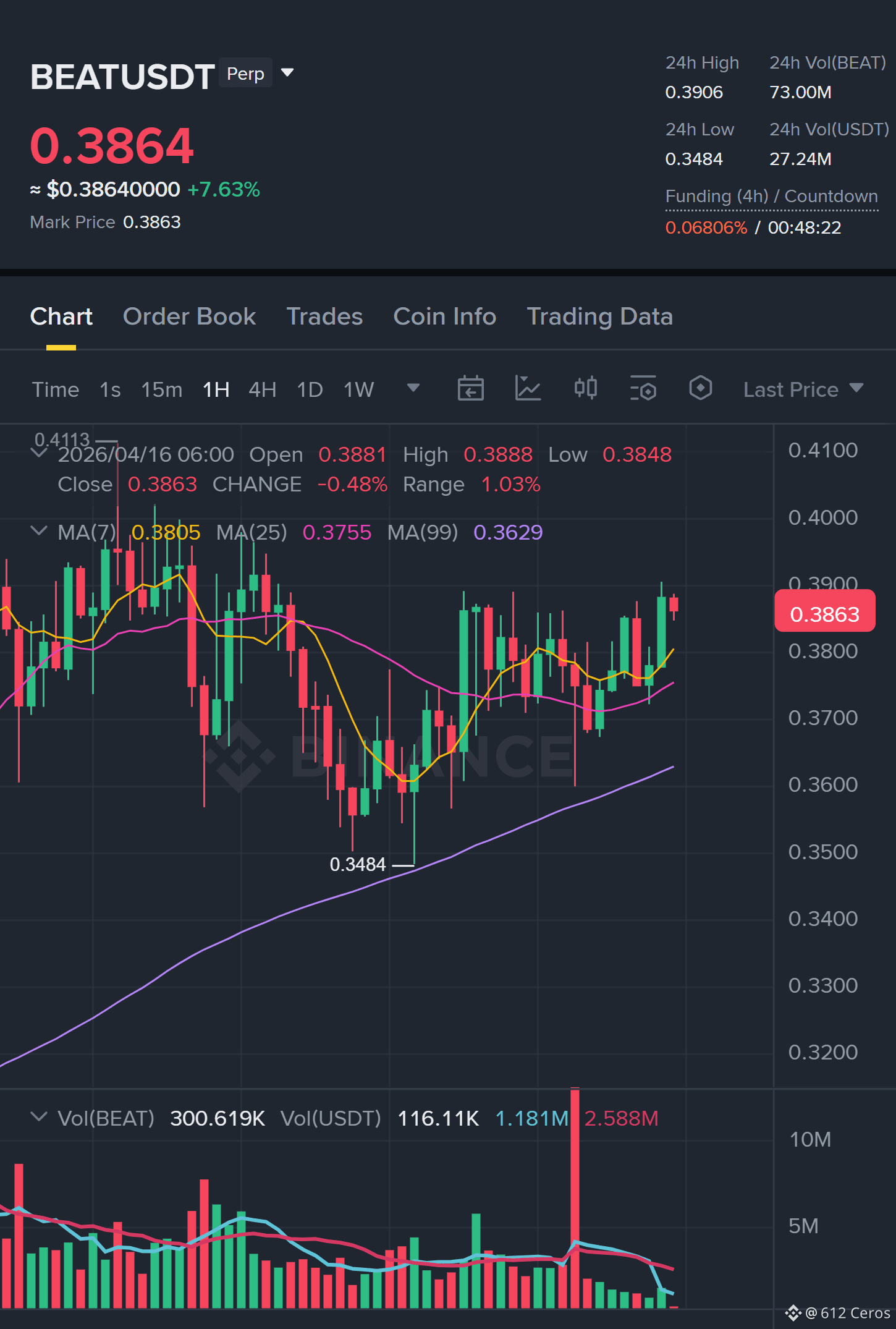
Task: Expand more time intervals dropdown arrow
Action: click(x=413, y=388)
